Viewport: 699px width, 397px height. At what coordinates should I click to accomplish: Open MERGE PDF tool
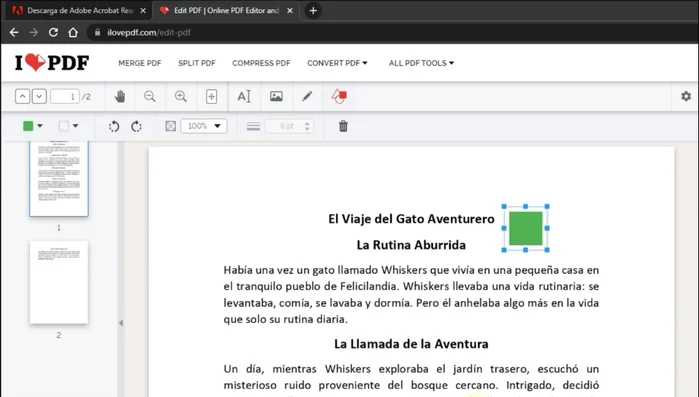[140, 63]
